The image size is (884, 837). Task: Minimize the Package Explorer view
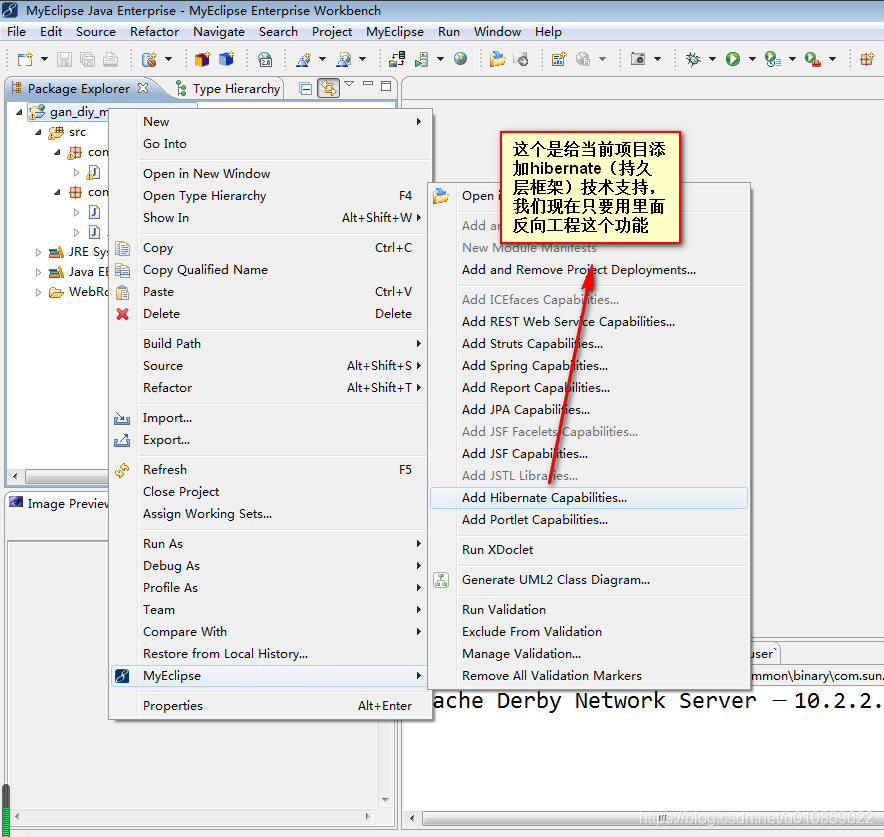[x=368, y=84]
